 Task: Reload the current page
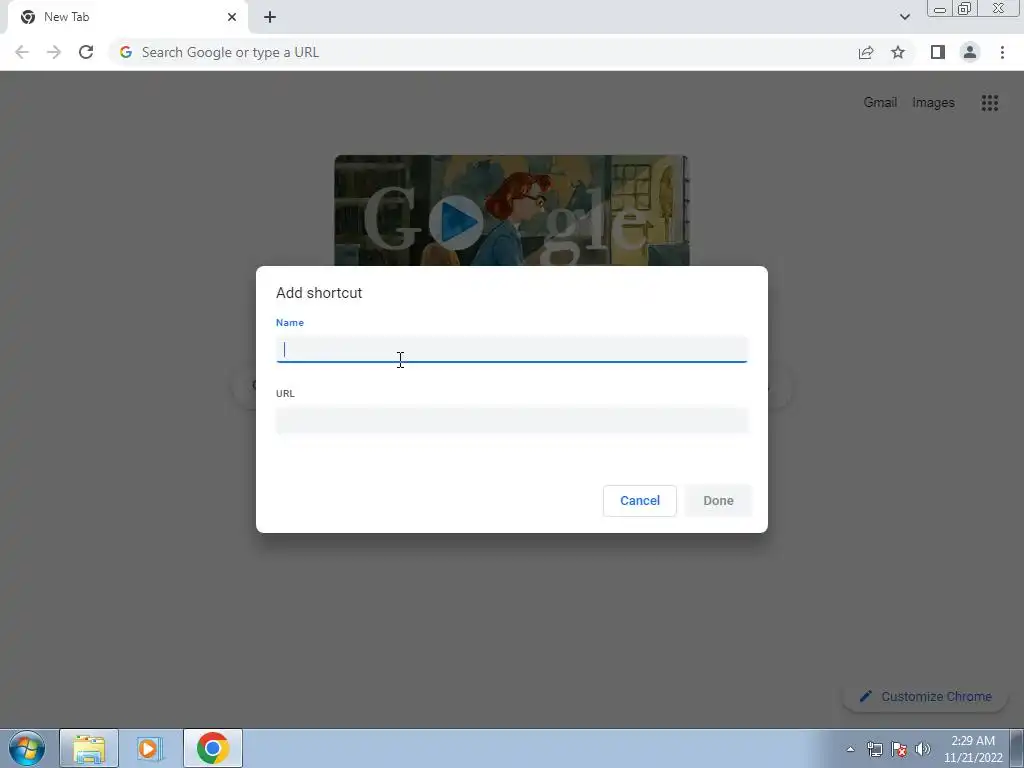pos(86,52)
